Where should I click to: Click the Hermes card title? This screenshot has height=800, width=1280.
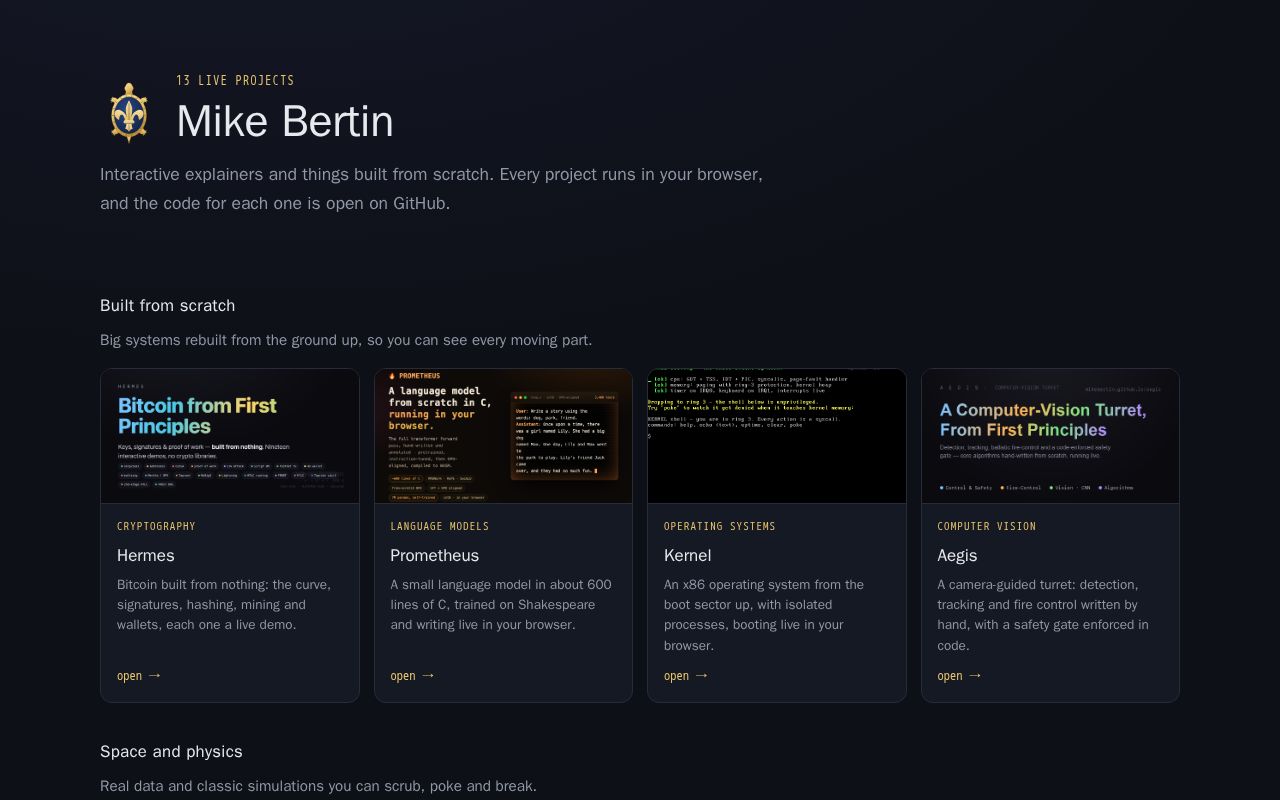(x=146, y=555)
